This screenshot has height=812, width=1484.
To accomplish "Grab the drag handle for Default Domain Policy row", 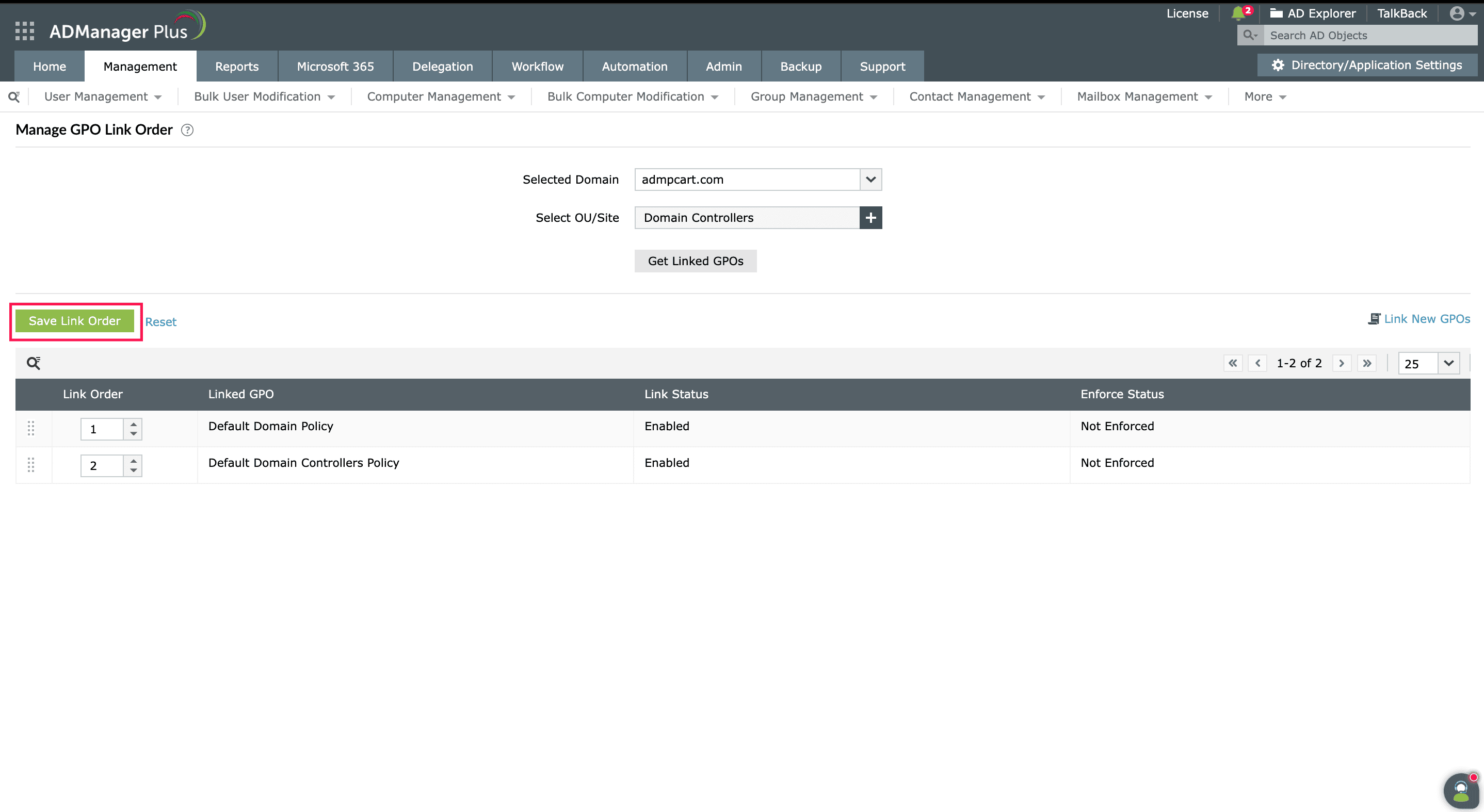I will pyautogui.click(x=31, y=429).
